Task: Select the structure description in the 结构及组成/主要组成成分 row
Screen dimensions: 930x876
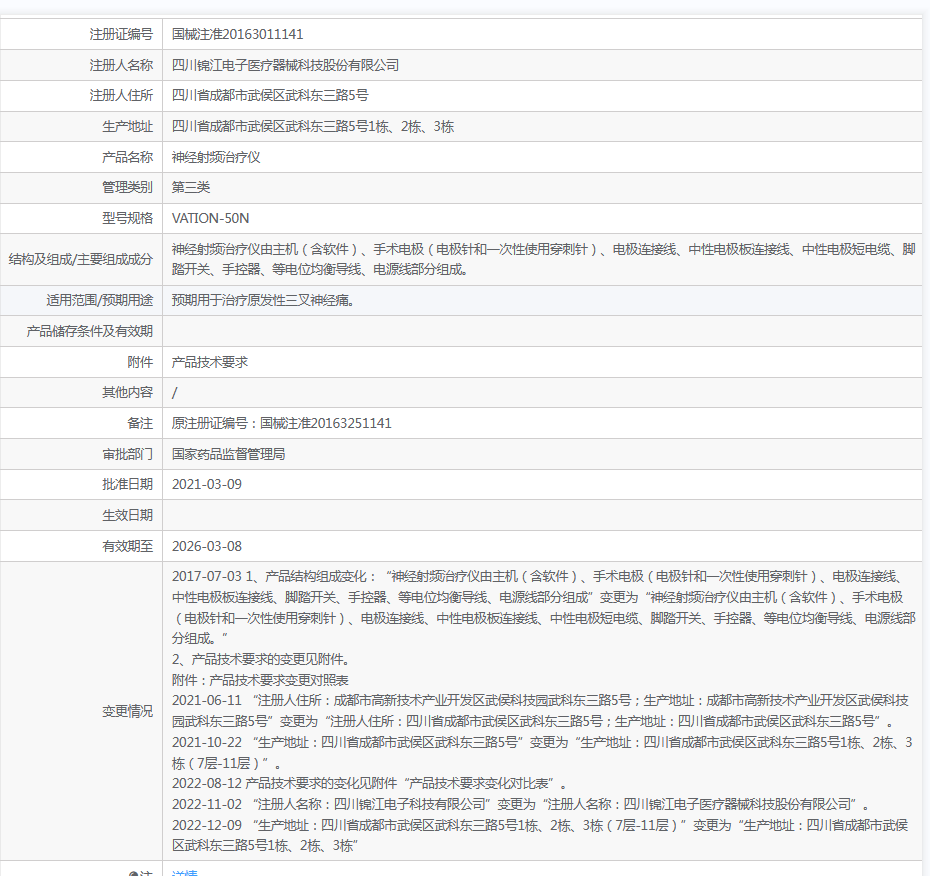Action: coord(543,259)
